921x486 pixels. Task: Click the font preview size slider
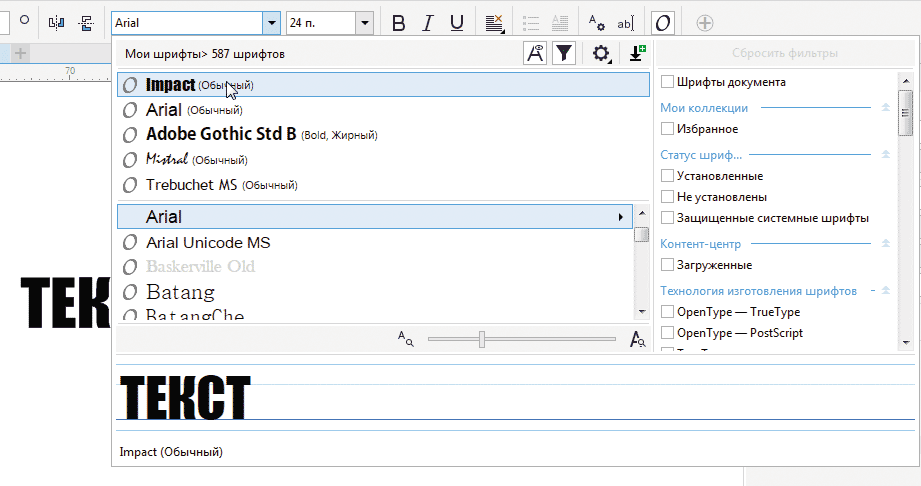(x=482, y=340)
